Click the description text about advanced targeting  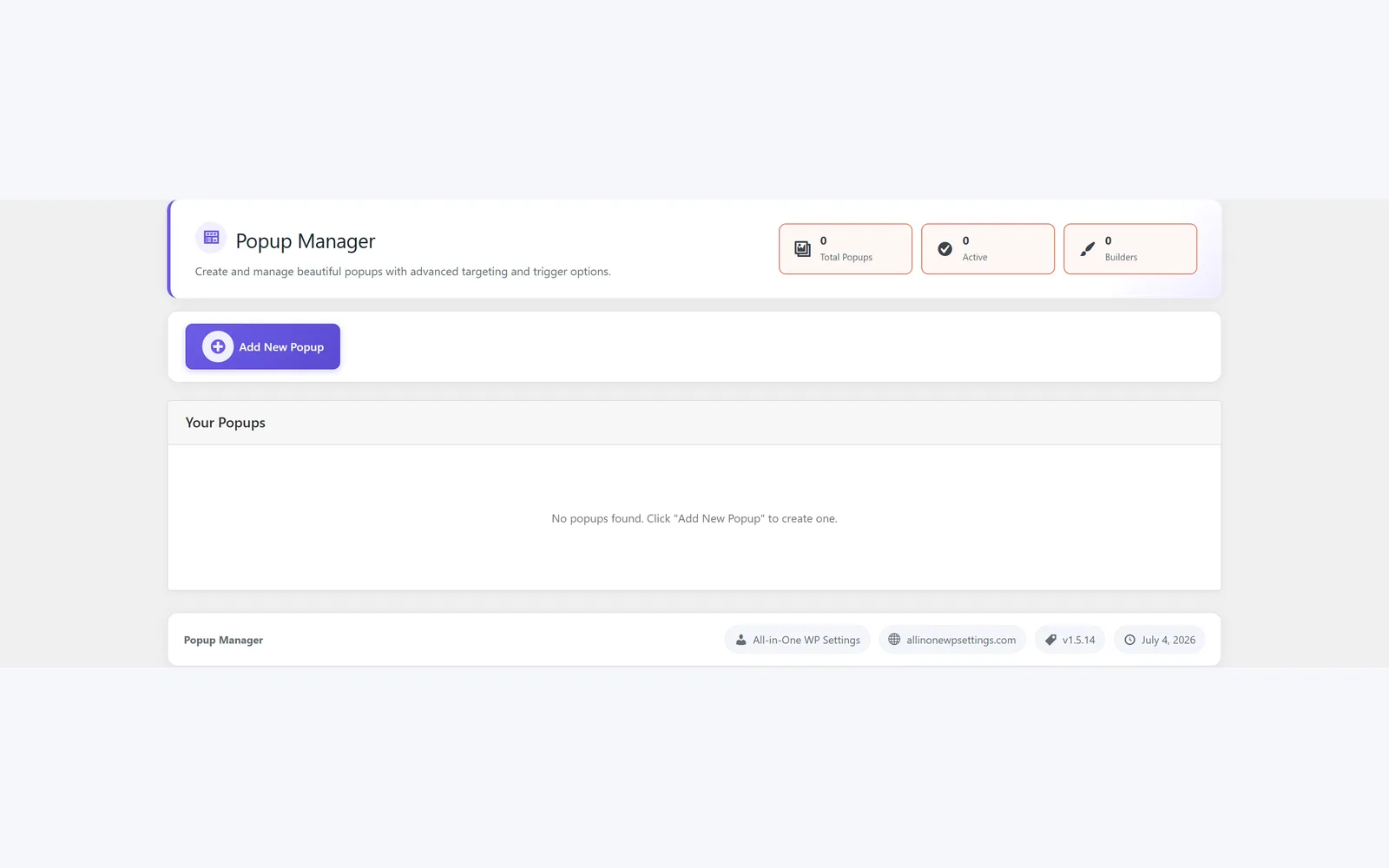point(403,272)
